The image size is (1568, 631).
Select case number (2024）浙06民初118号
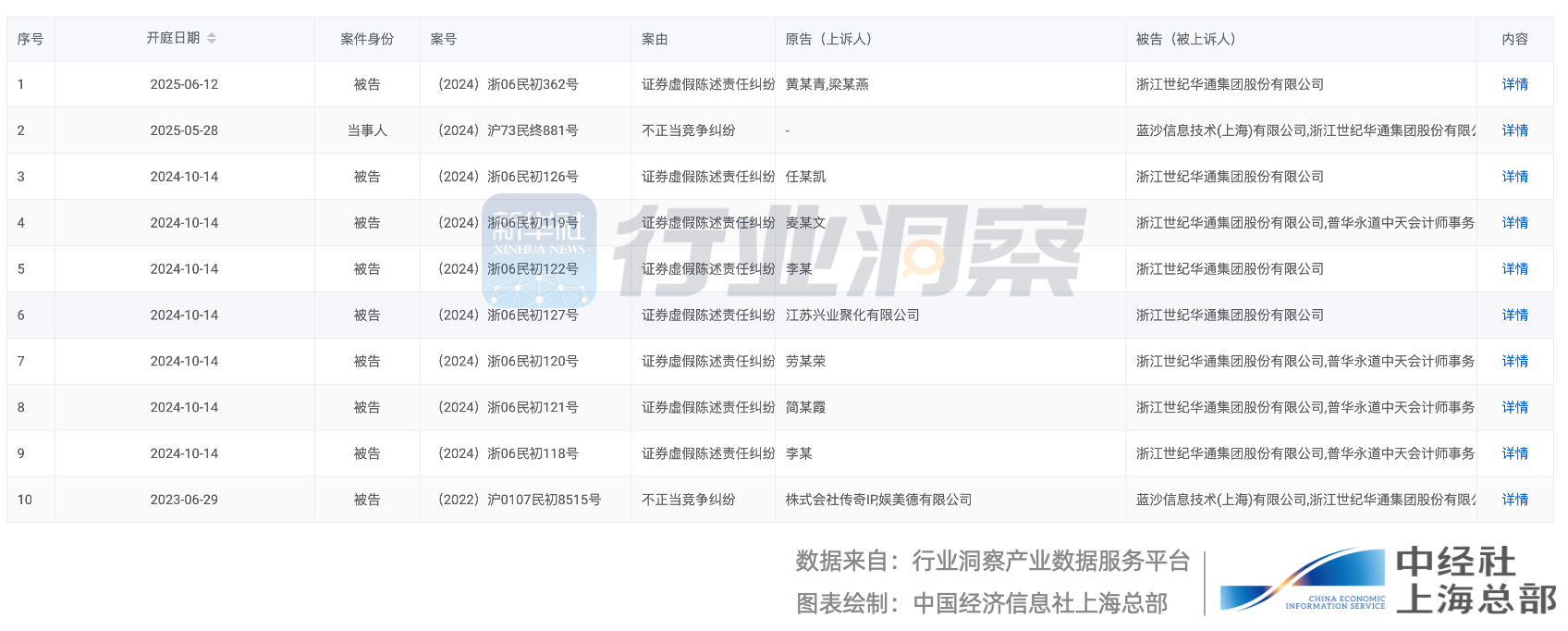508,453
